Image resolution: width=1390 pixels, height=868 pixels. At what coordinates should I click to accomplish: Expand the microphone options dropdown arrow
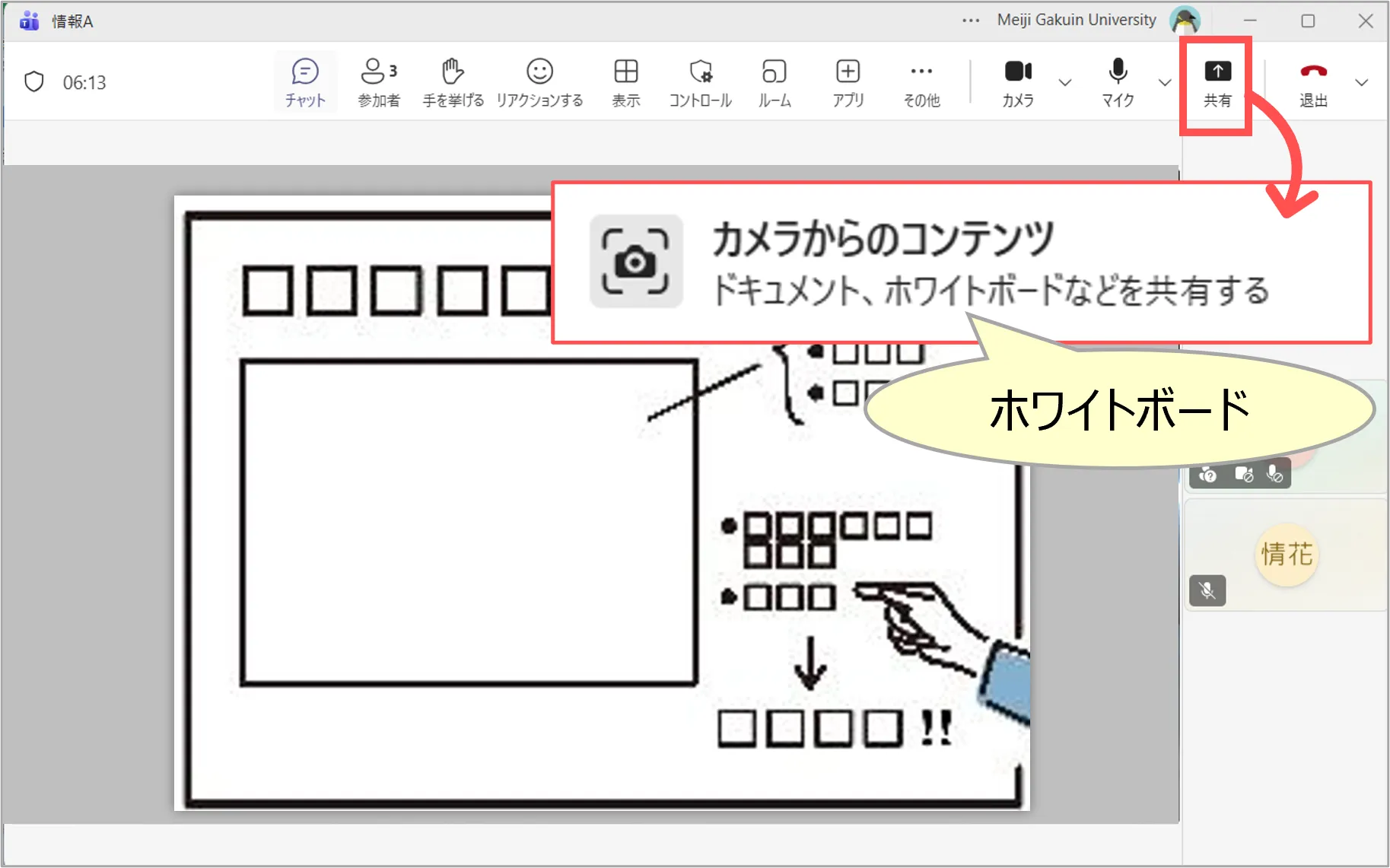point(1164,82)
